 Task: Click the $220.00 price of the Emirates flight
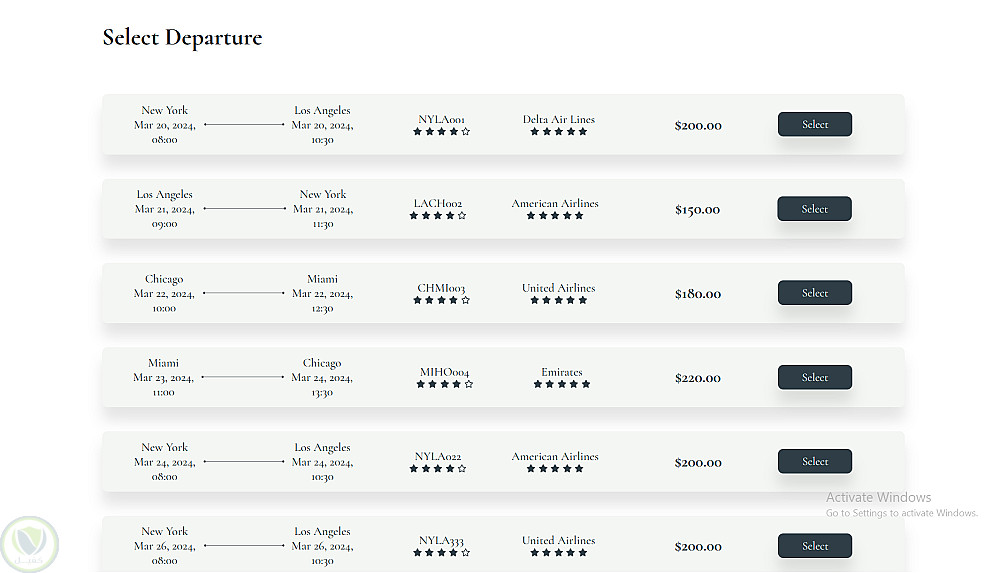[698, 378]
